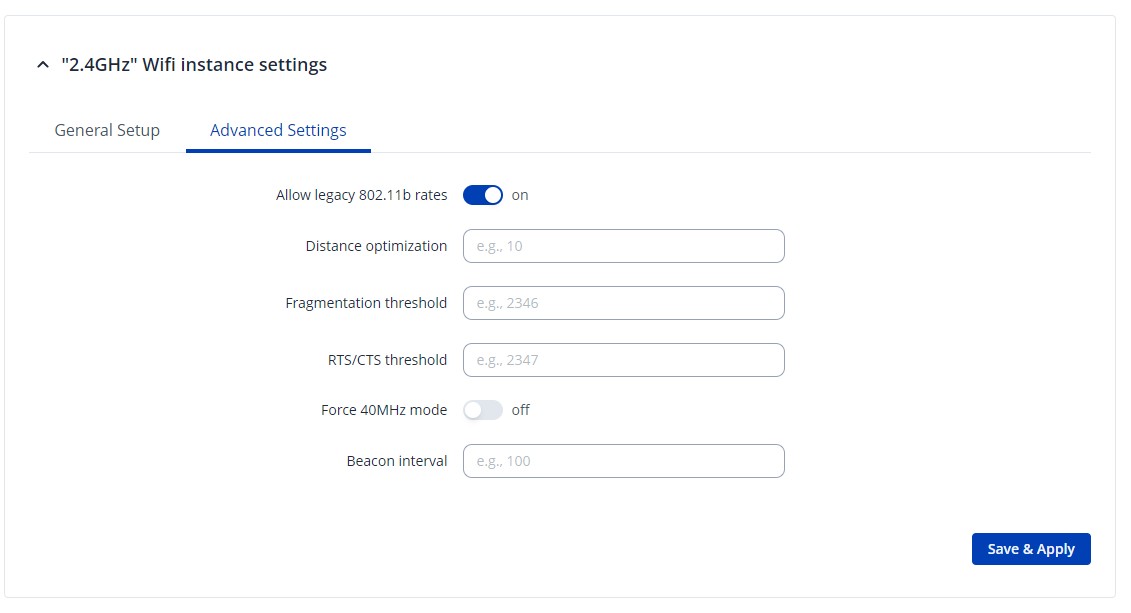1131x613 pixels.
Task: Click the Beacon interval label text
Action: click(397, 461)
